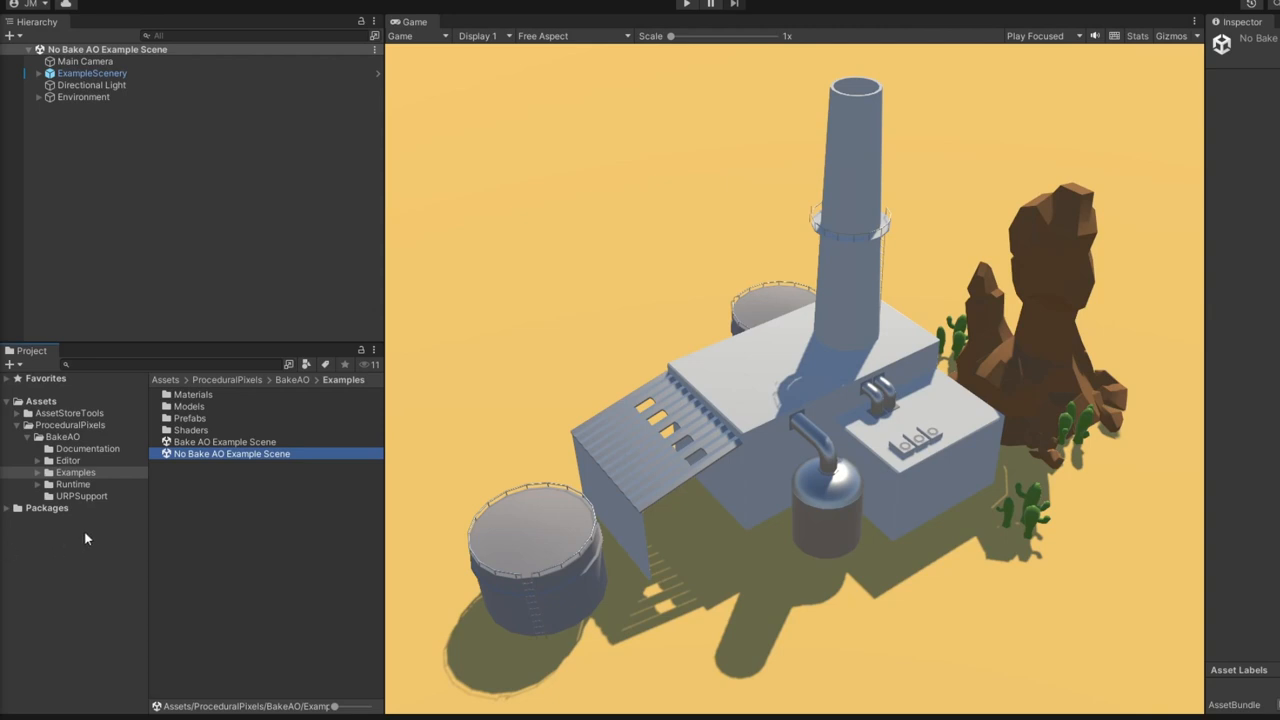Click the Search by Label tag icon
The height and width of the screenshot is (720, 1280).
click(325, 365)
